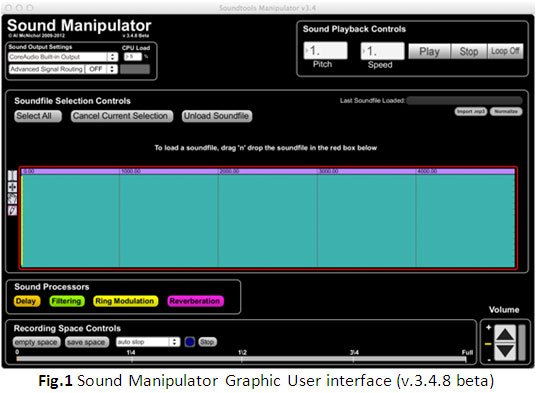
Task: Click the Pitch number box
Action: [x=326, y=50]
